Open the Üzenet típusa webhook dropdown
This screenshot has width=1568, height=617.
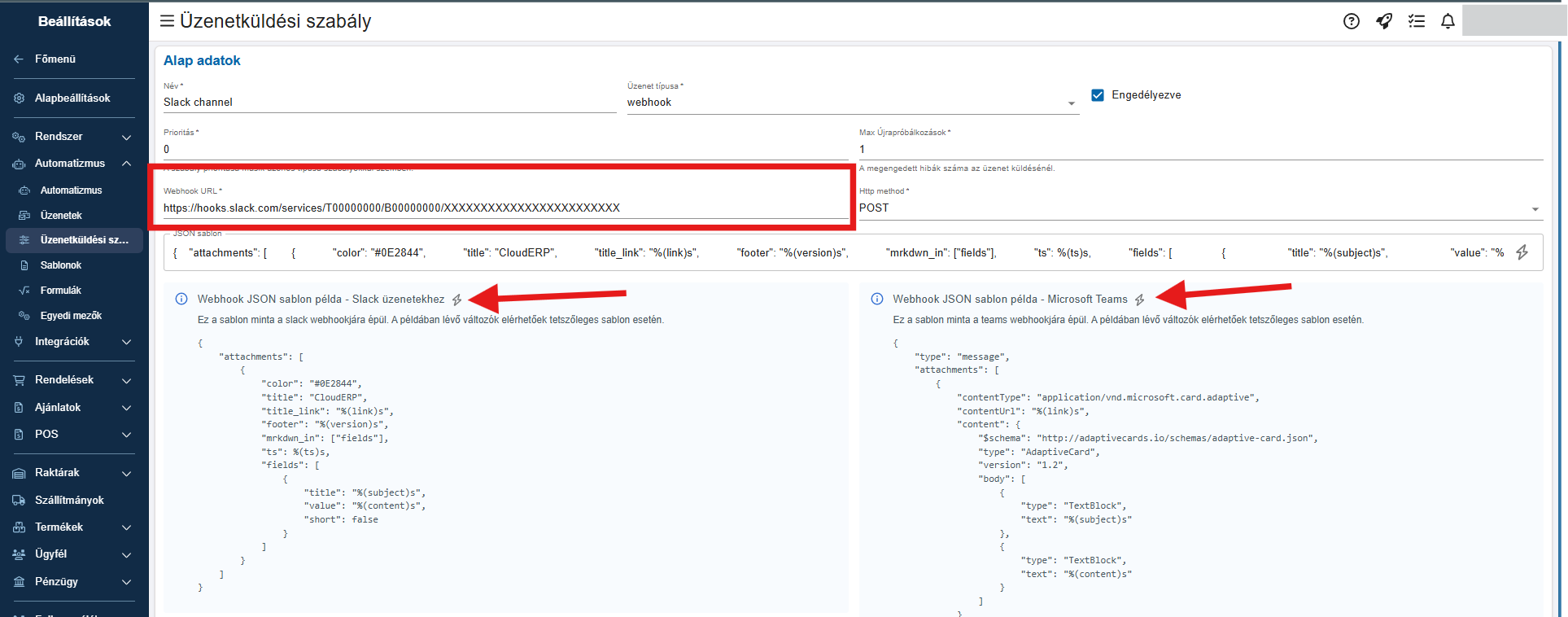(853, 103)
